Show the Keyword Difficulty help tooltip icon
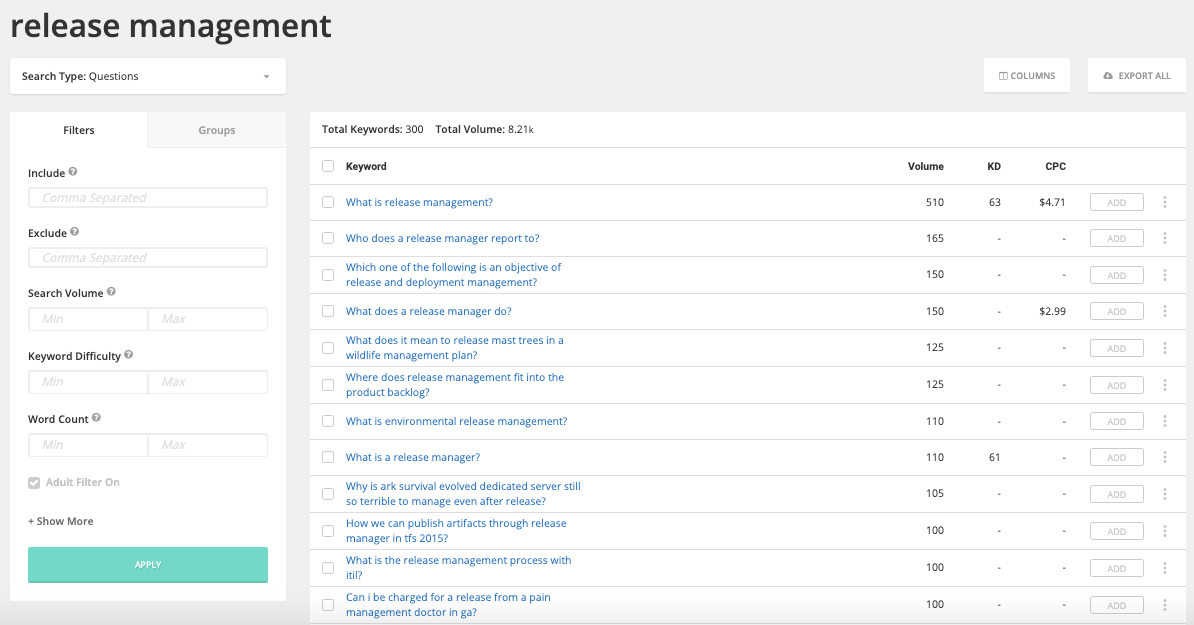This screenshot has height=625, width=1194. tap(129, 355)
